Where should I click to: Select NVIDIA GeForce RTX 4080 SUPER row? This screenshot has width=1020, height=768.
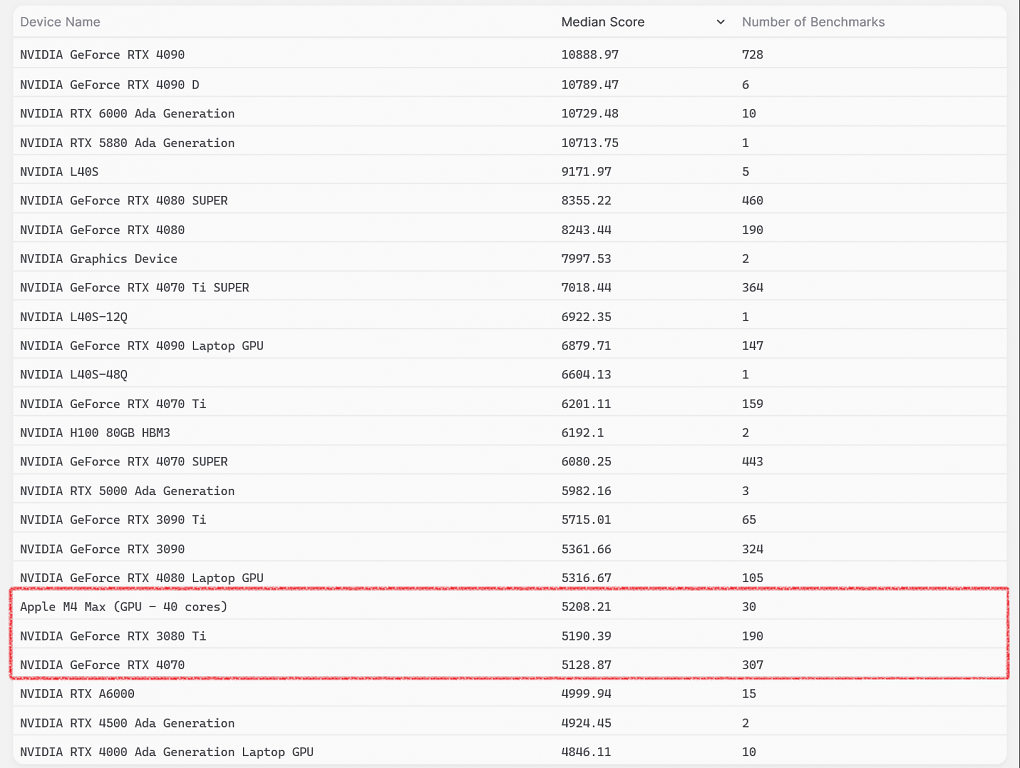pos(510,200)
